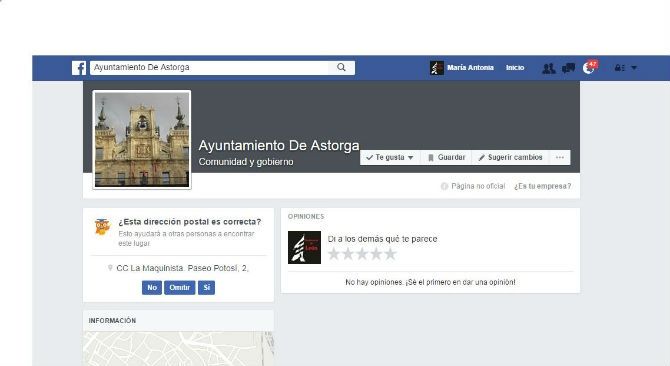Click Ayuntamiento De Astorga page title
The height and width of the screenshot is (366, 670).
pyautogui.click(x=279, y=146)
